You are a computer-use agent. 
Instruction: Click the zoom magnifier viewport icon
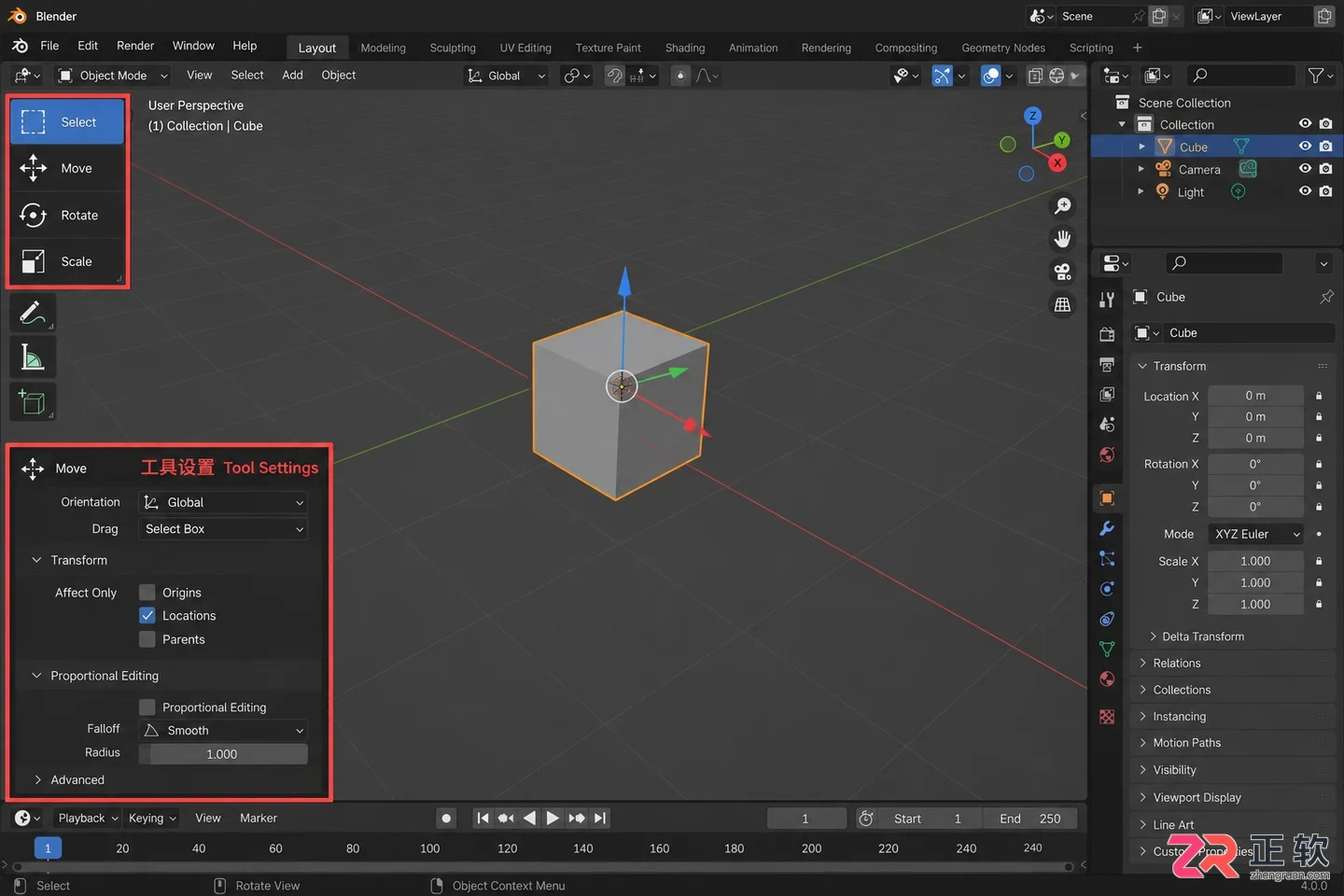tap(1062, 206)
